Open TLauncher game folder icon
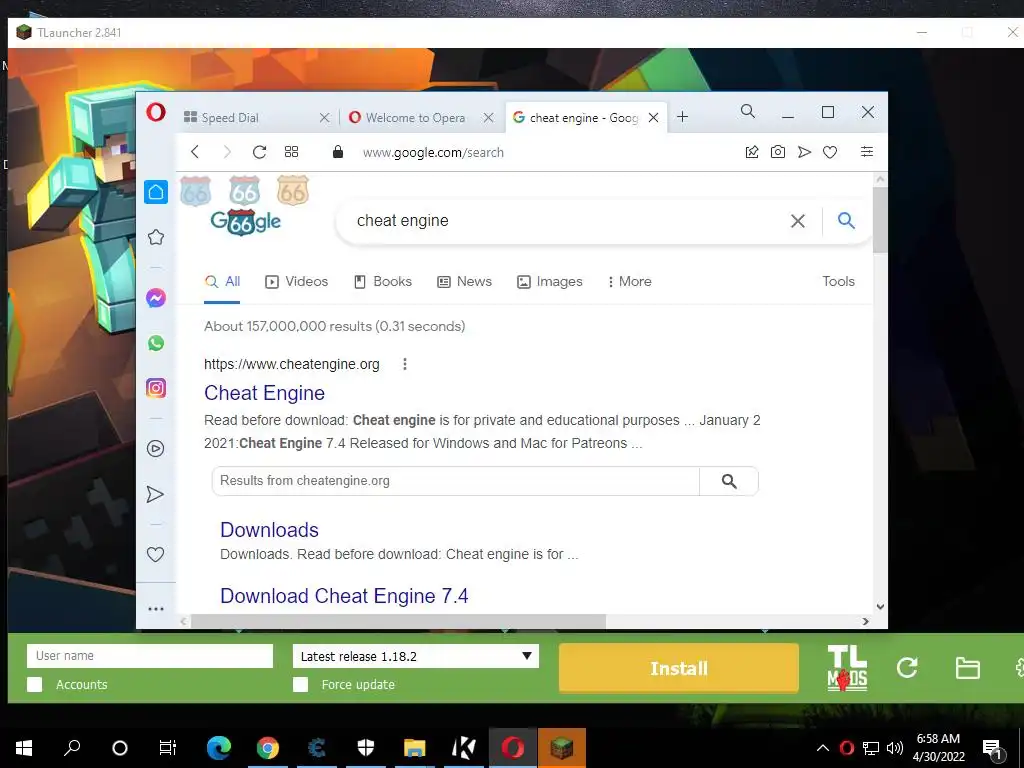This screenshot has height=768, width=1024. pos(967,668)
